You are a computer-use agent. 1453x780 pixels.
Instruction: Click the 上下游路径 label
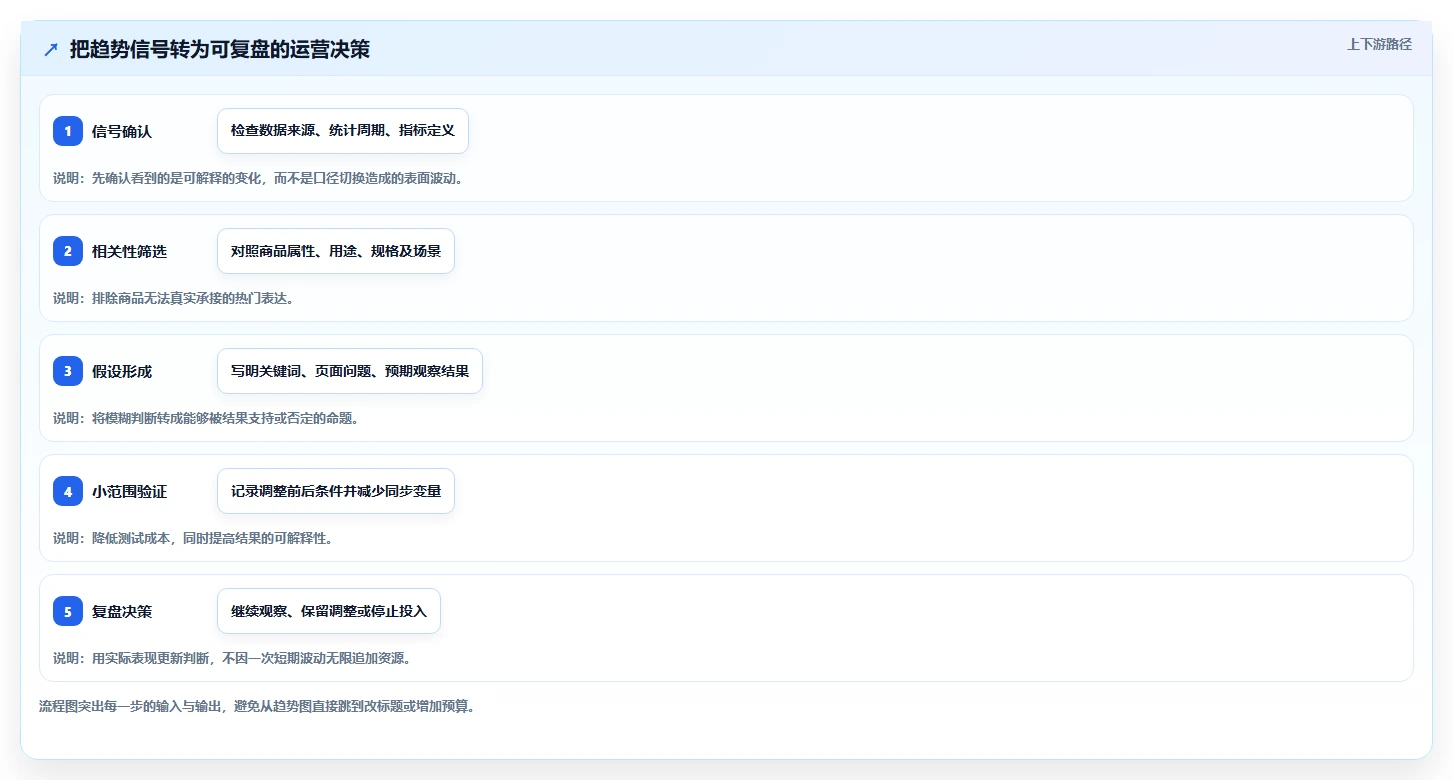(1379, 44)
